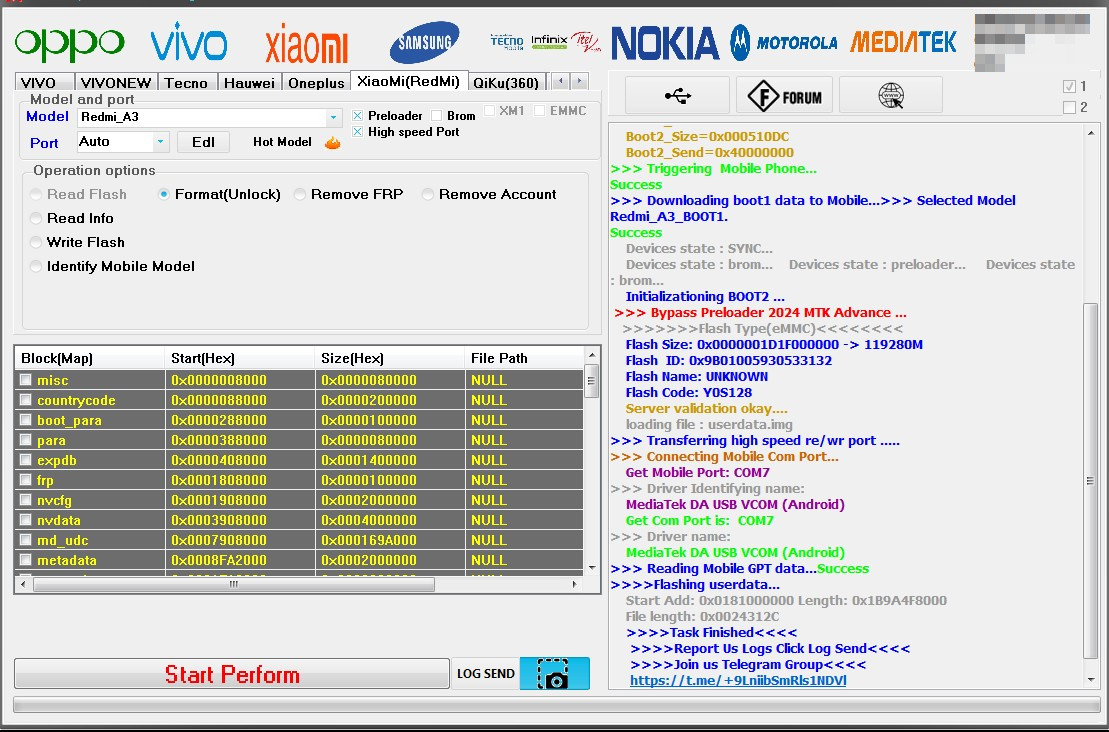Click the Xiaomi brand logo

click(x=306, y=44)
